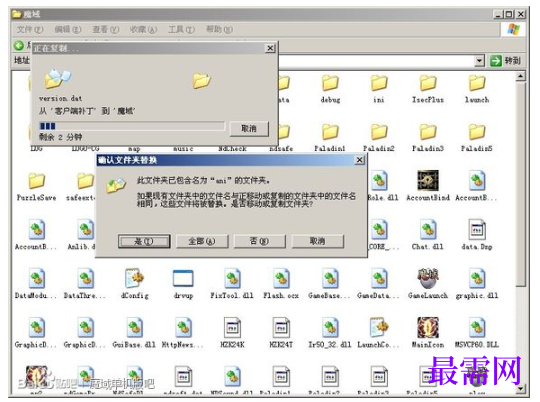
Task: Click the ndsafe folder label
Action: pos(281,149)
